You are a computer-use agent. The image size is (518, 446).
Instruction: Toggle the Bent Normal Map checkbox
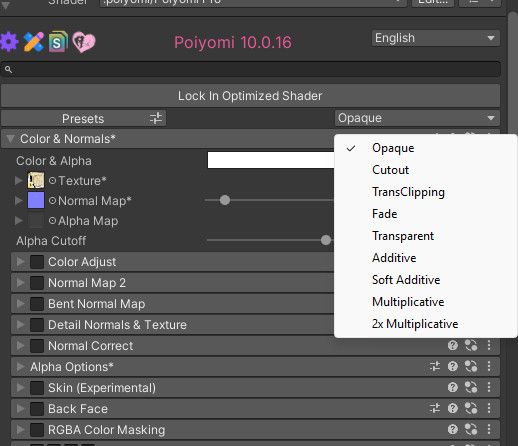(37, 304)
